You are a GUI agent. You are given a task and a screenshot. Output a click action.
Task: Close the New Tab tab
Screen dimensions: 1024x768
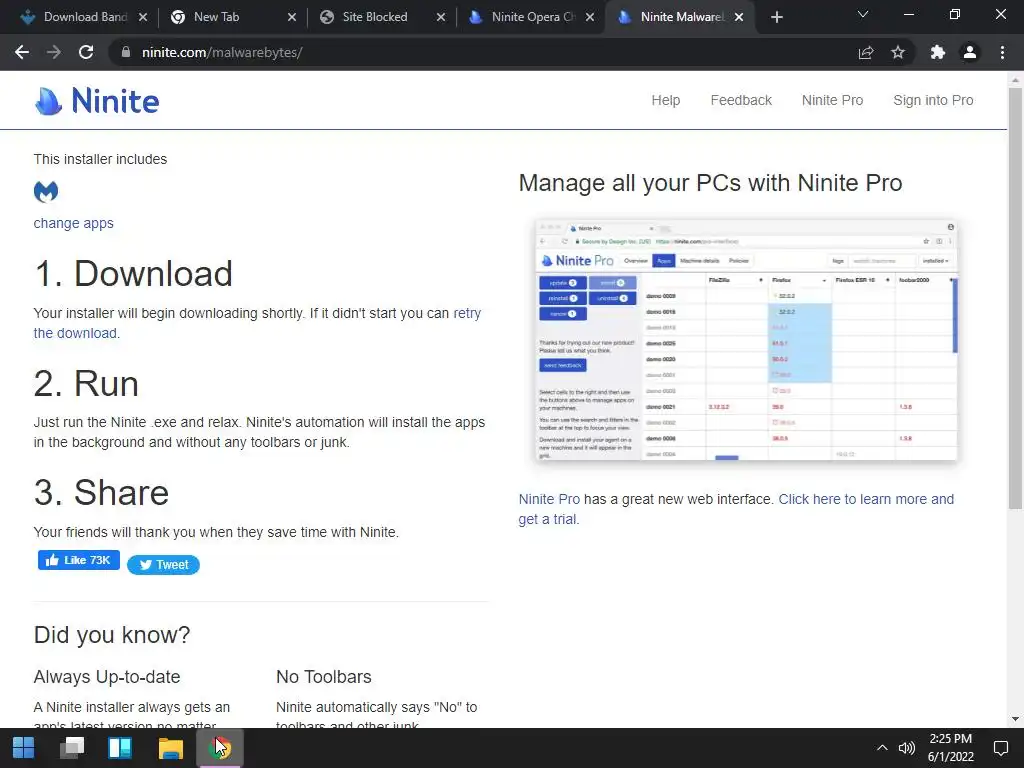pyautogui.click(x=292, y=17)
